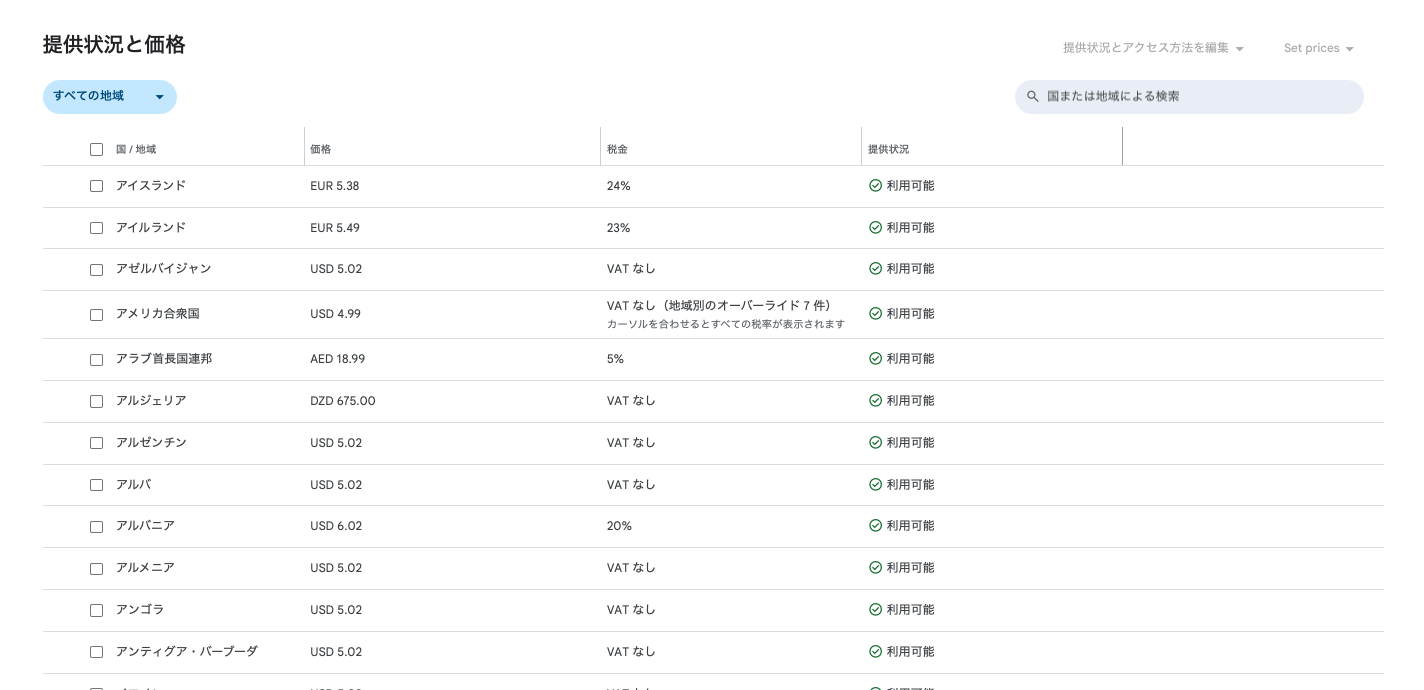Select the アゼルバイジャン row checkbox
1424x690 pixels.
point(96,270)
